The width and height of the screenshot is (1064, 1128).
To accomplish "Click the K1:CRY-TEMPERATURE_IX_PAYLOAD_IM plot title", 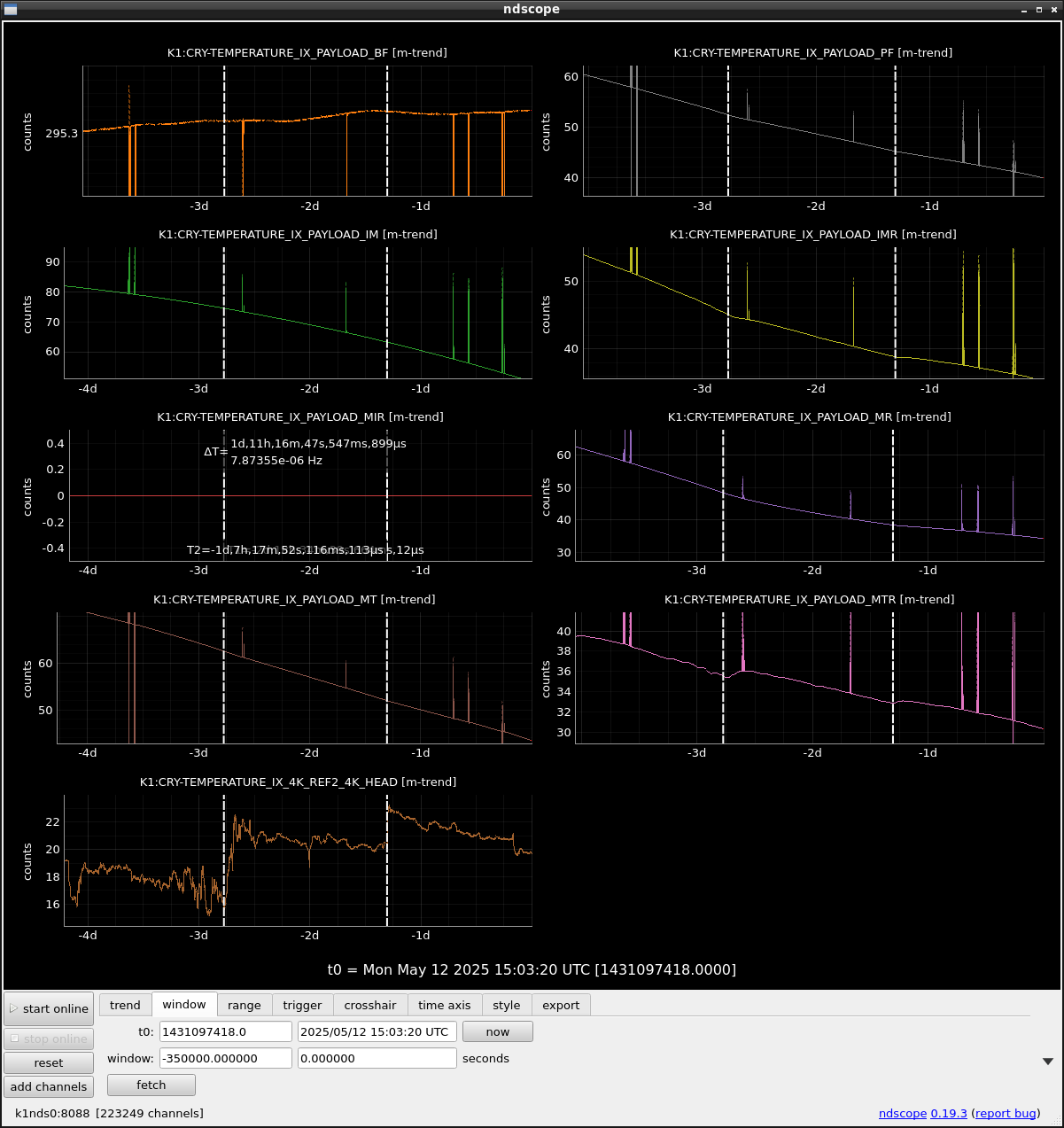I will click(x=298, y=235).
